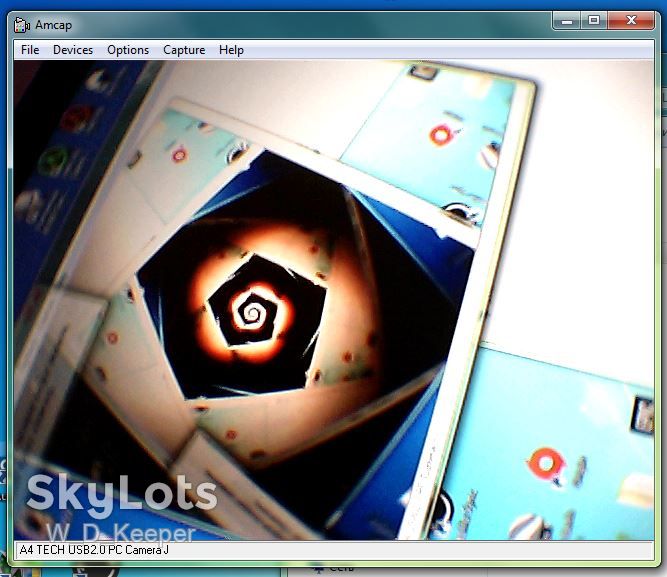The image size is (667, 577).
Task: Open the Help menu
Action: [x=231, y=50]
